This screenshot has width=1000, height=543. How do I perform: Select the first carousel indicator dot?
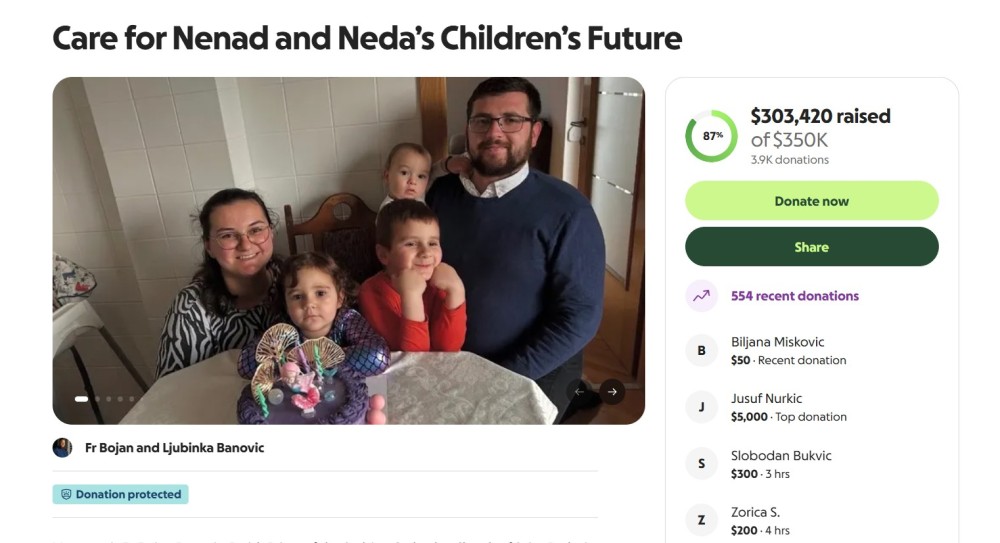click(x=81, y=399)
